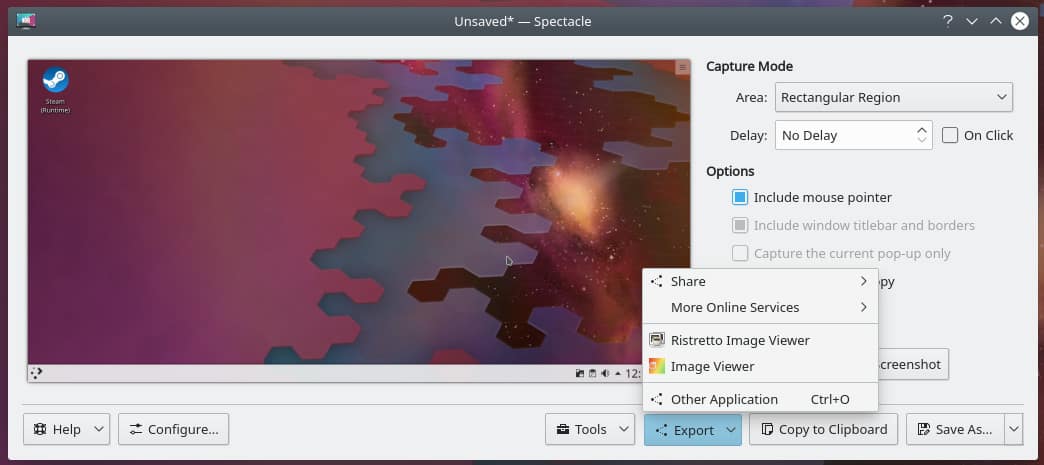The image size is (1044, 465).
Task: Click the lifebuoy icon on Help button
Action: [40, 430]
